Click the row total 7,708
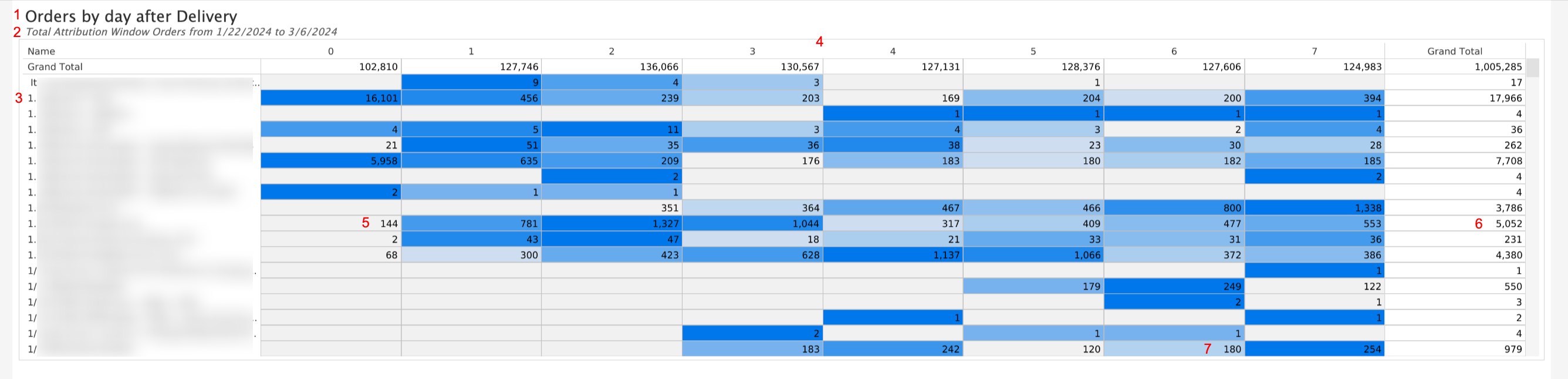Image resolution: width=1568 pixels, height=379 pixels. [x=1455, y=161]
